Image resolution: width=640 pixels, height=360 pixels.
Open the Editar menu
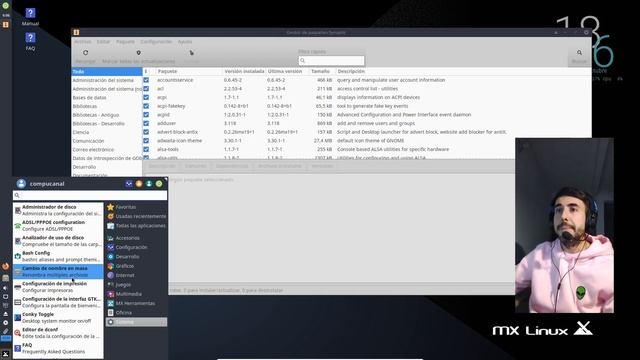pyautogui.click(x=103, y=42)
